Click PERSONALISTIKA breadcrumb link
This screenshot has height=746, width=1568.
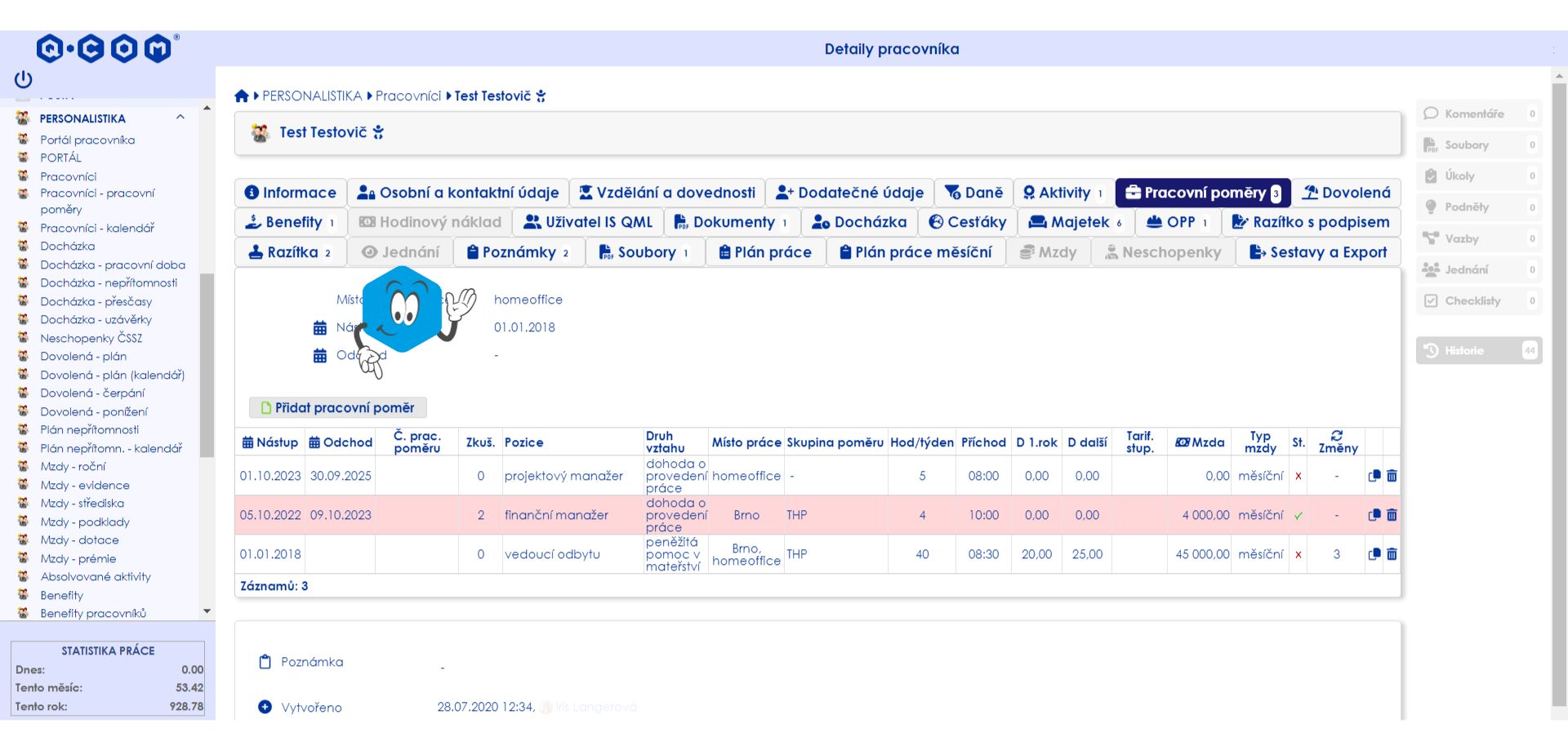312,95
